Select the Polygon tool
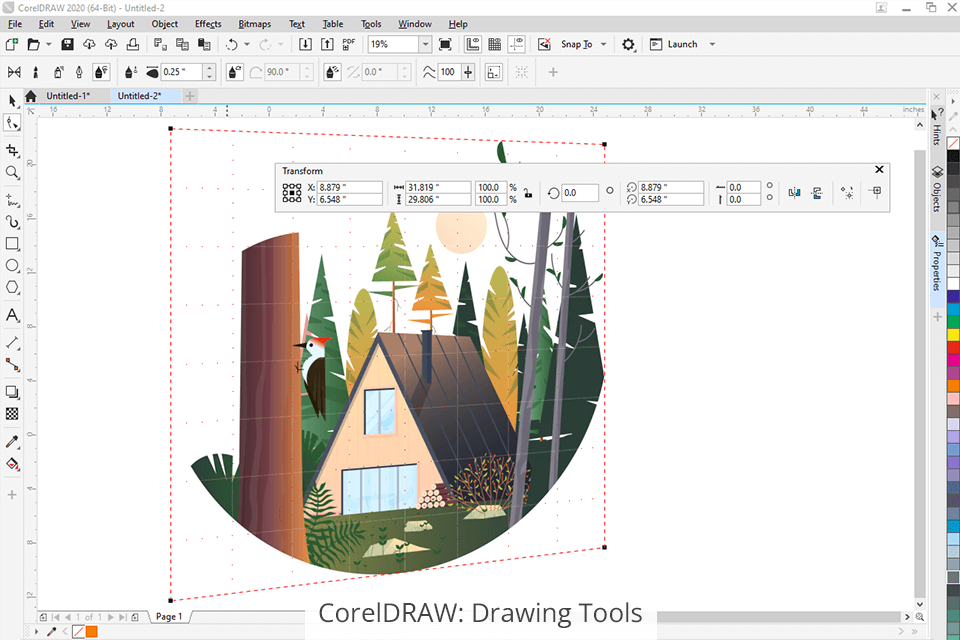The height and width of the screenshot is (640, 960). pos(12,287)
